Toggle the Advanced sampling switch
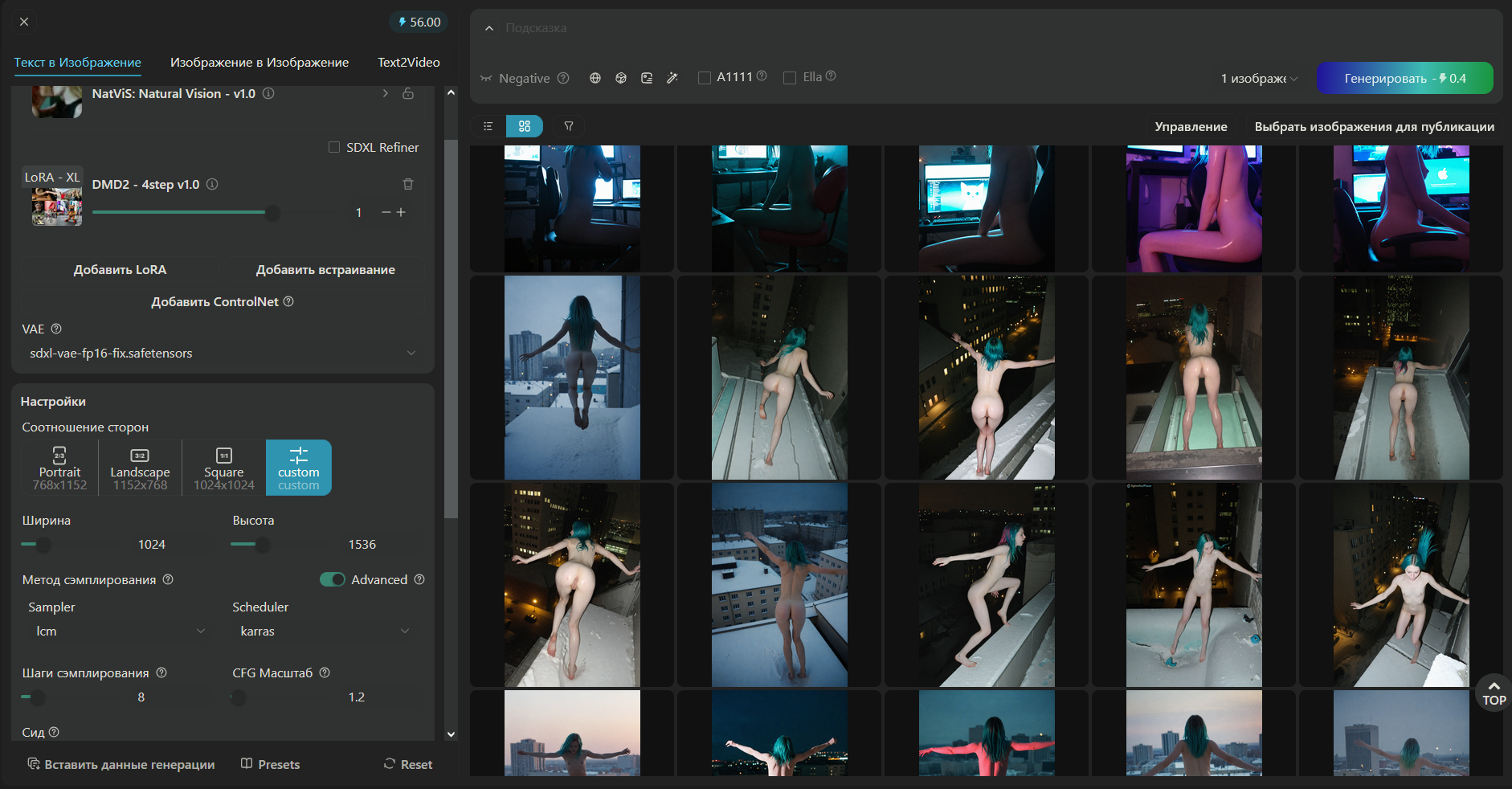 point(332,579)
